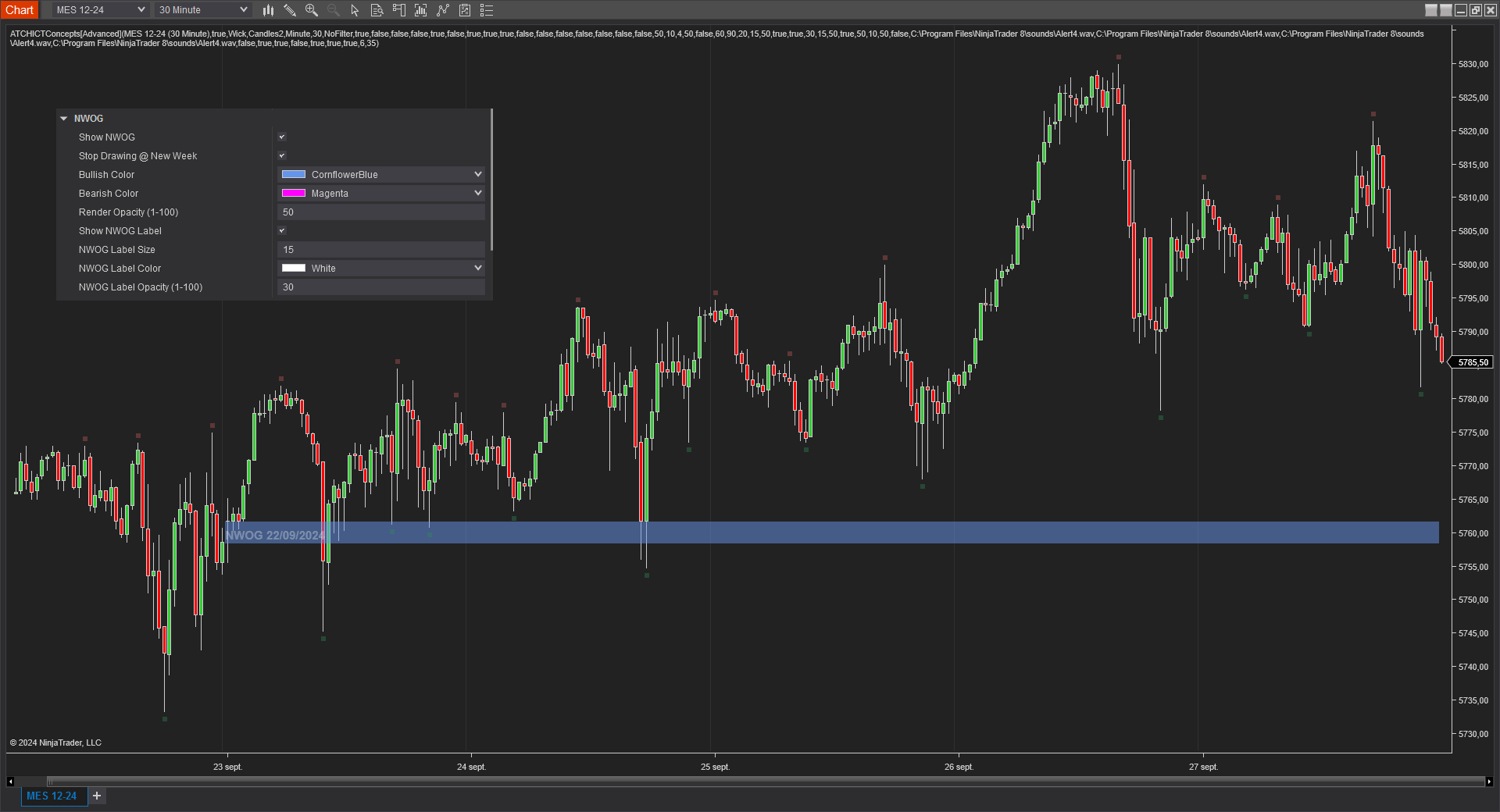Click the Bearish Color property label
Viewport: 1500px width, 812px height.
coord(109,193)
